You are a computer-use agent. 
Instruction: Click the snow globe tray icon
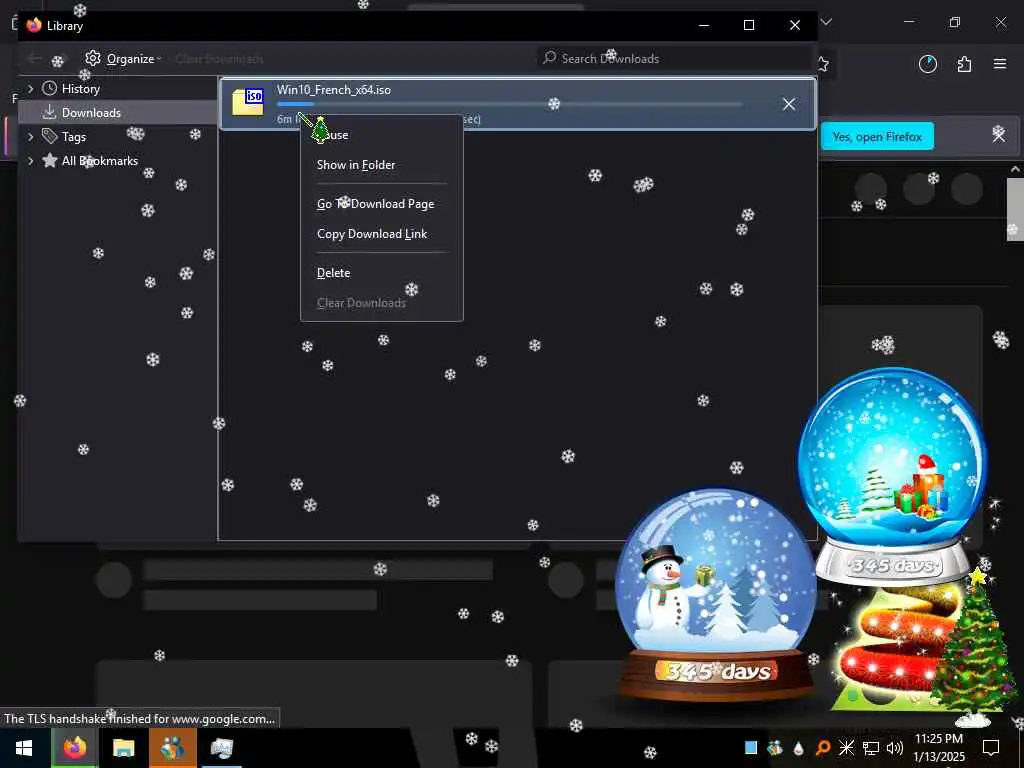click(x=775, y=748)
